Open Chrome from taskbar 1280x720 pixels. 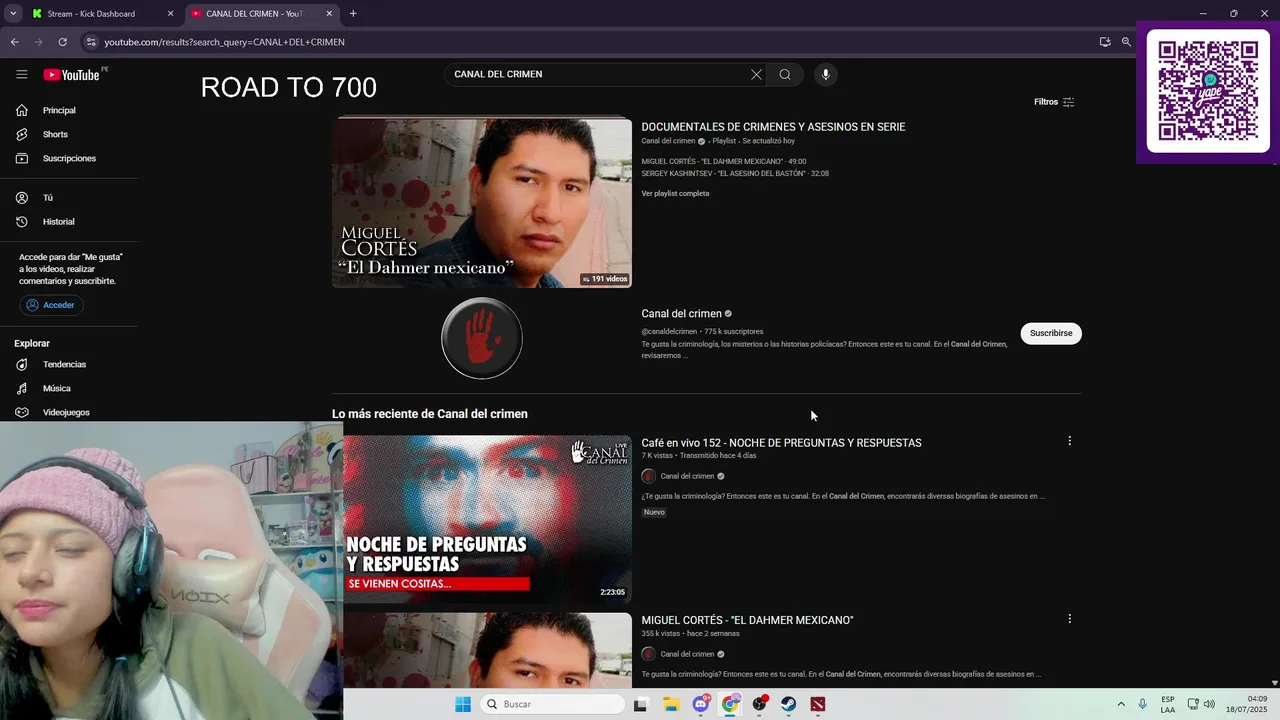pyautogui.click(x=731, y=704)
